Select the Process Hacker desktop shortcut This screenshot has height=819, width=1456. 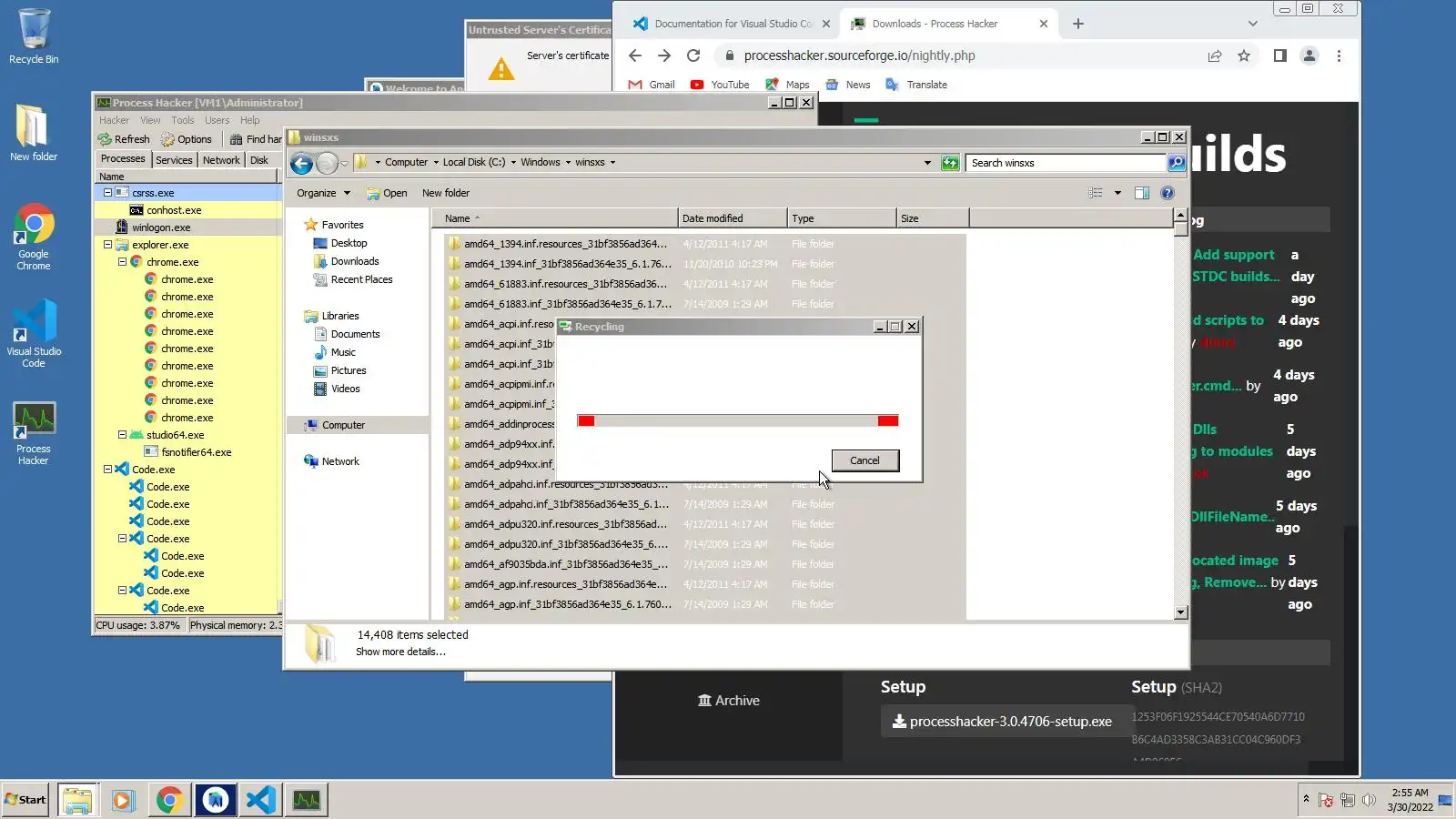(34, 434)
